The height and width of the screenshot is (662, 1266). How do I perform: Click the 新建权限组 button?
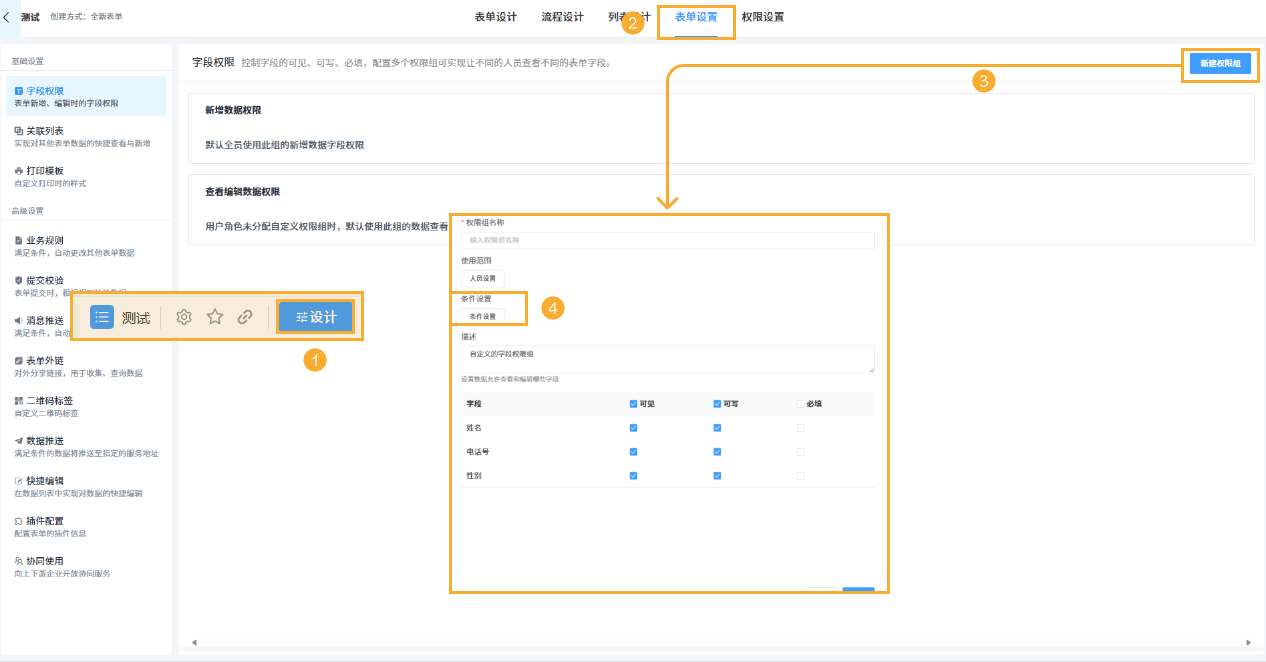pos(1219,63)
